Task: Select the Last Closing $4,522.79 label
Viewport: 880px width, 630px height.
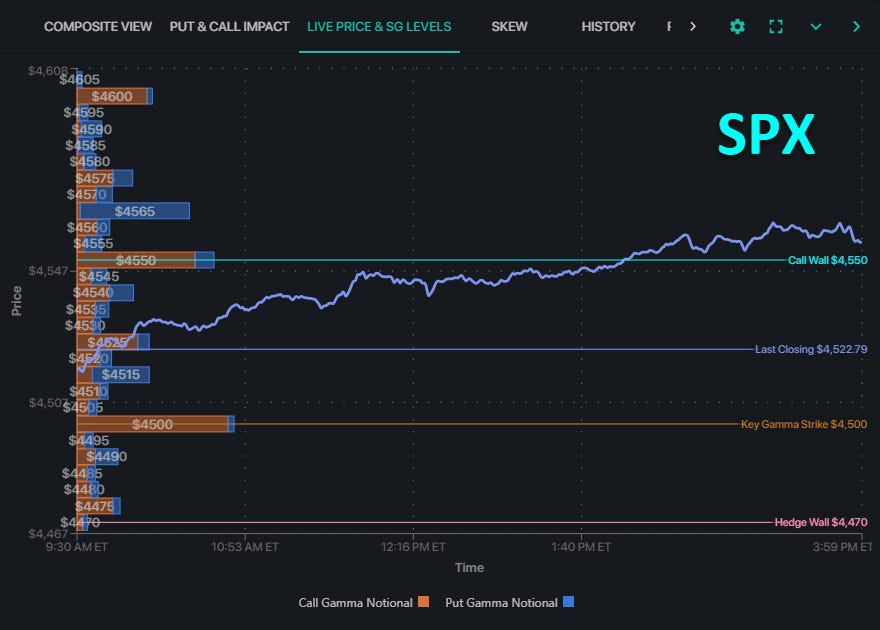Action: click(x=810, y=349)
